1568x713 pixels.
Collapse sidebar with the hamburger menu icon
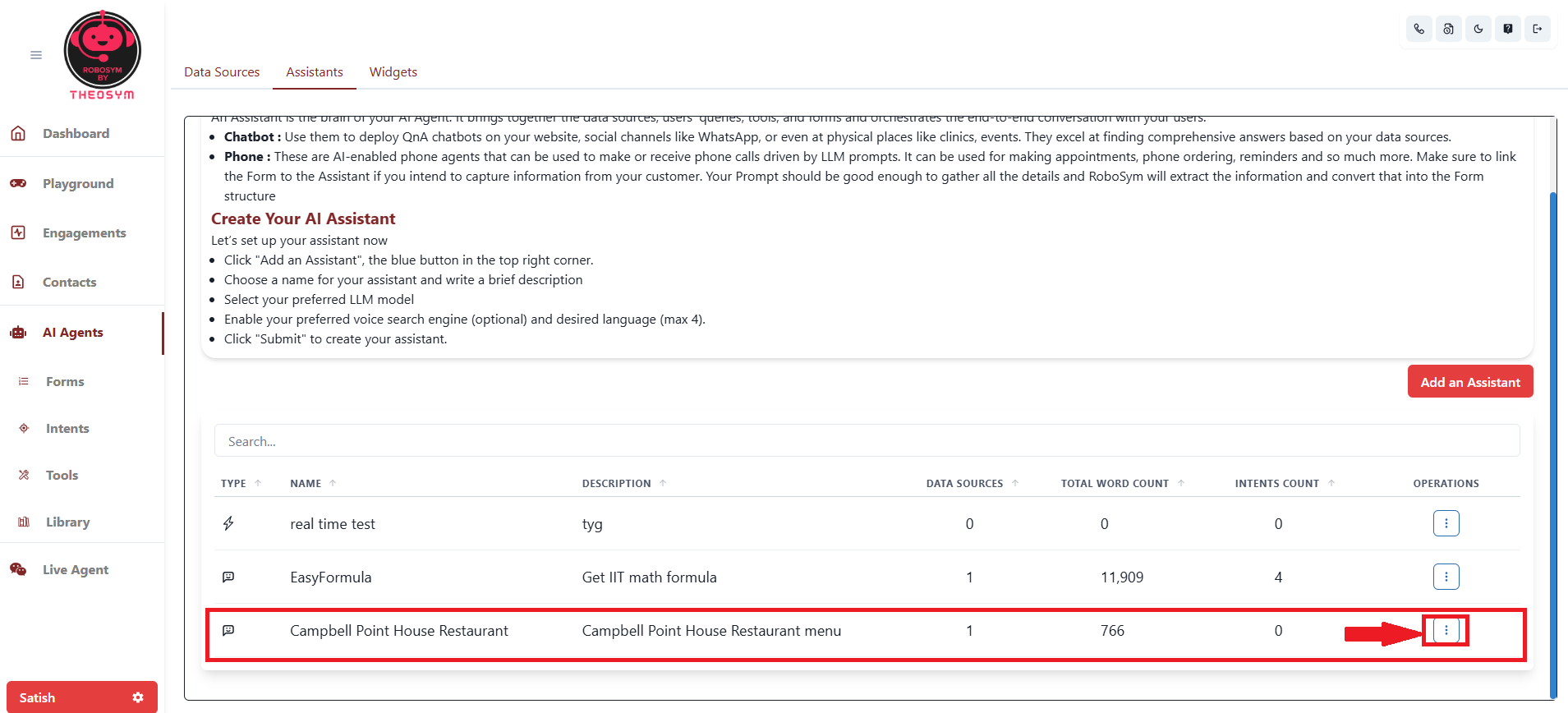click(36, 55)
